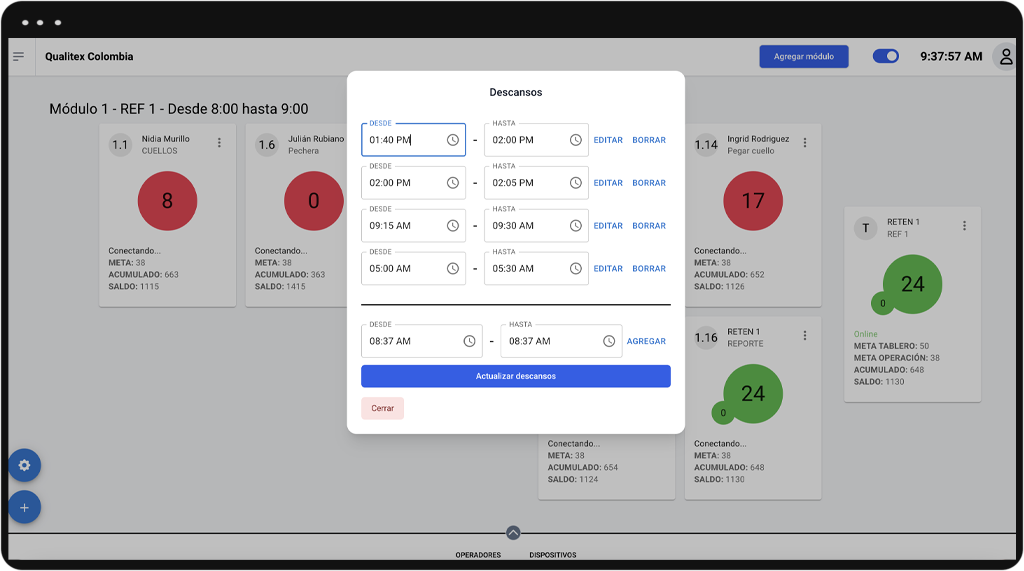1024x571 pixels.
Task: Switch to the DISPOSITIVOS tab
Action: [552, 555]
